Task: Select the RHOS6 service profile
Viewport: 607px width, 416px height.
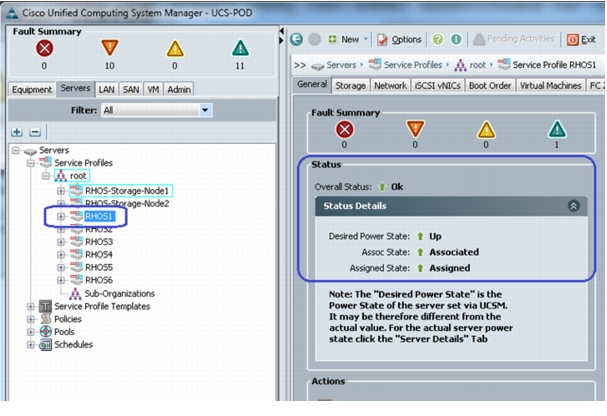Action: tap(99, 280)
